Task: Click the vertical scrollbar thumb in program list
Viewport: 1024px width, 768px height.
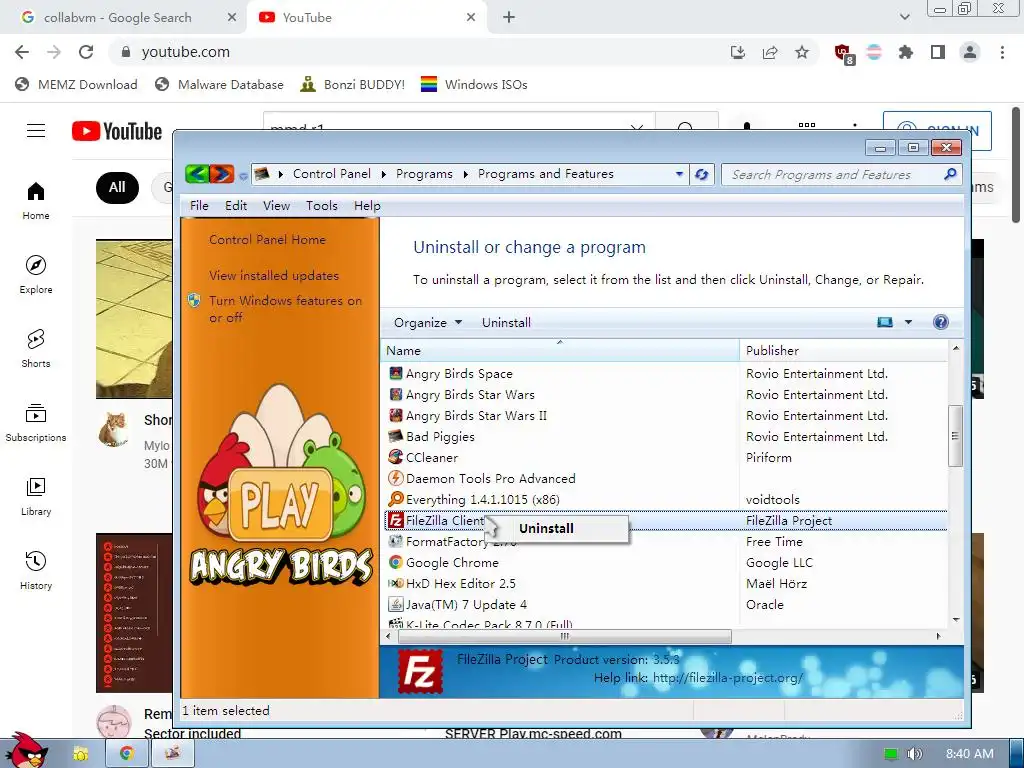Action: pyautogui.click(x=955, y=436)
